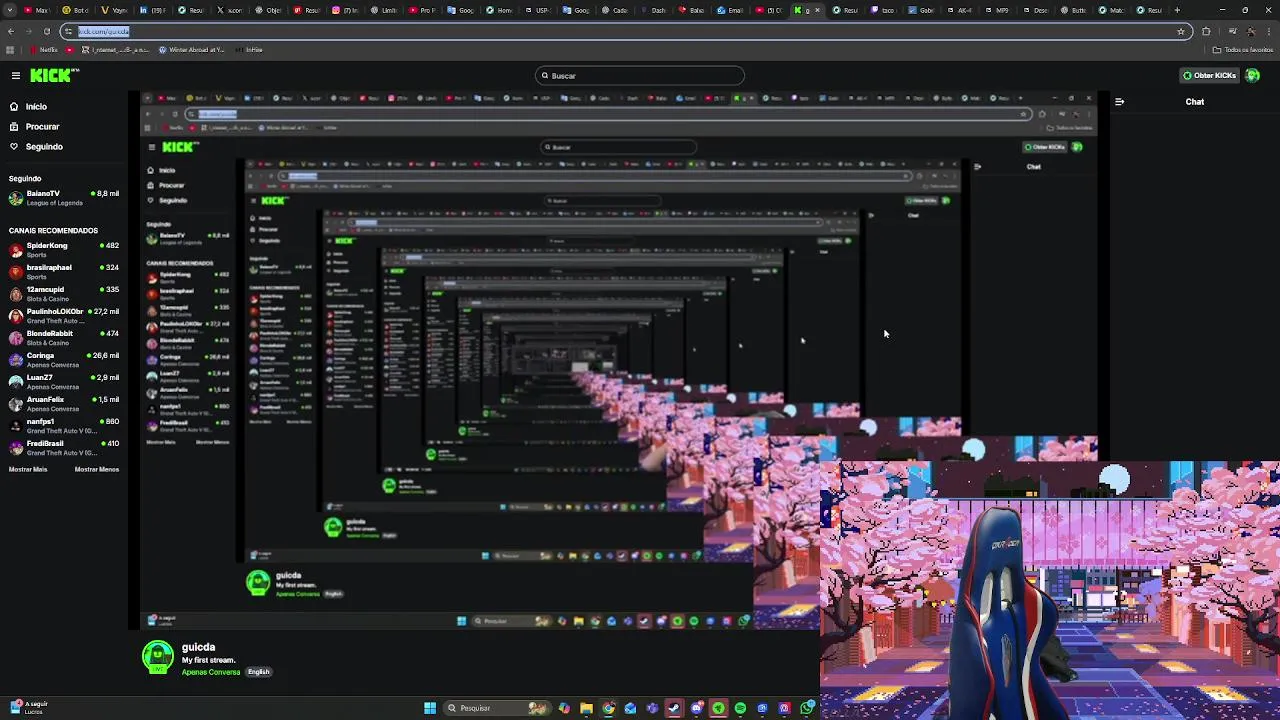This screenshot has height=720, width=1280.
Task: Open the Todos os favoritos folder
Action: click(x=1243, y=49)
